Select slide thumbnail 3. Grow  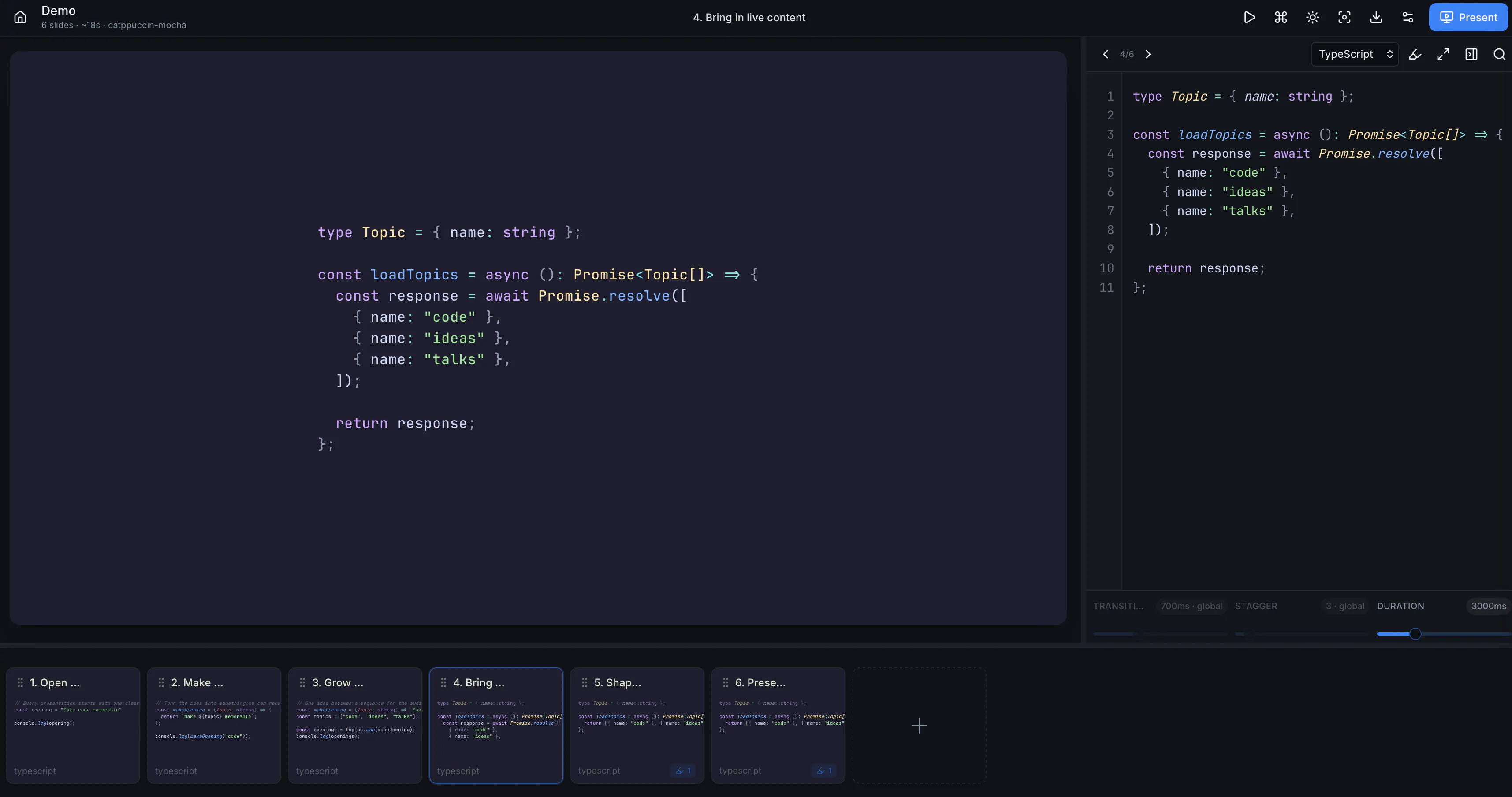355,726
